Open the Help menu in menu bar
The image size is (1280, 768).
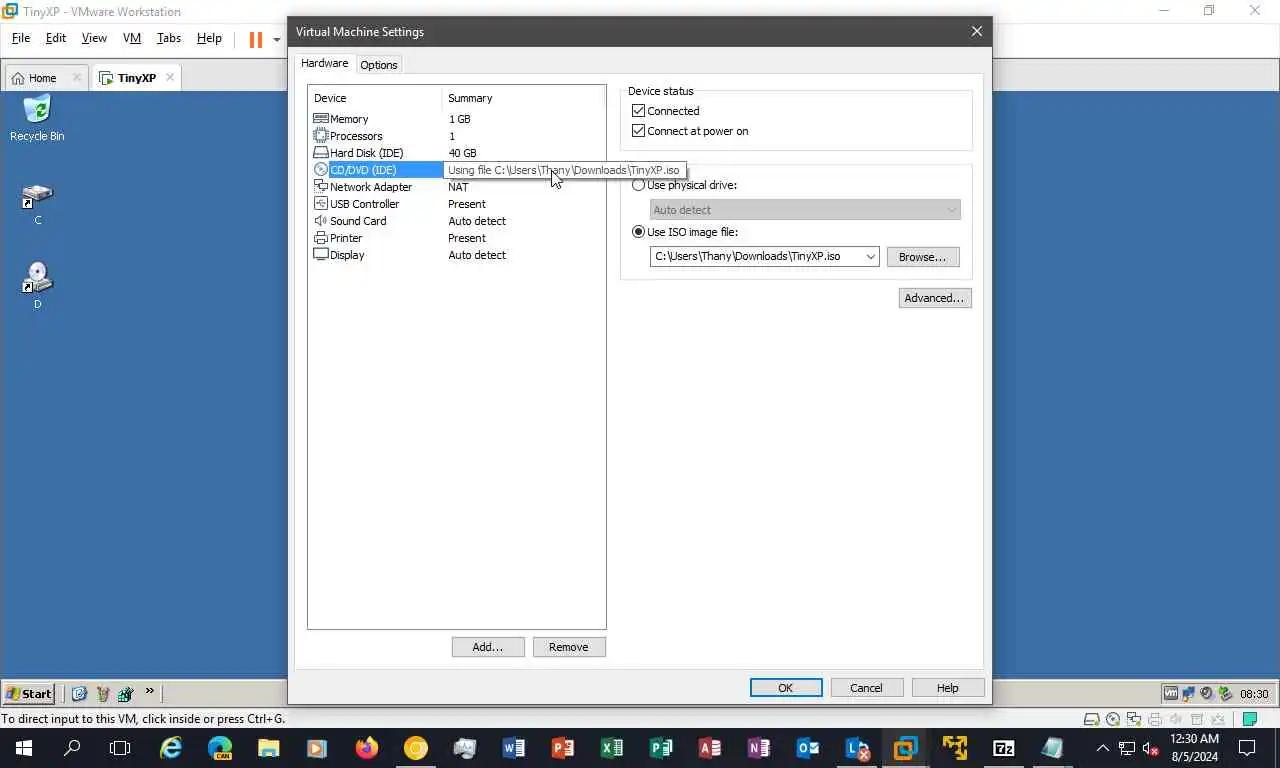(209, 38)
